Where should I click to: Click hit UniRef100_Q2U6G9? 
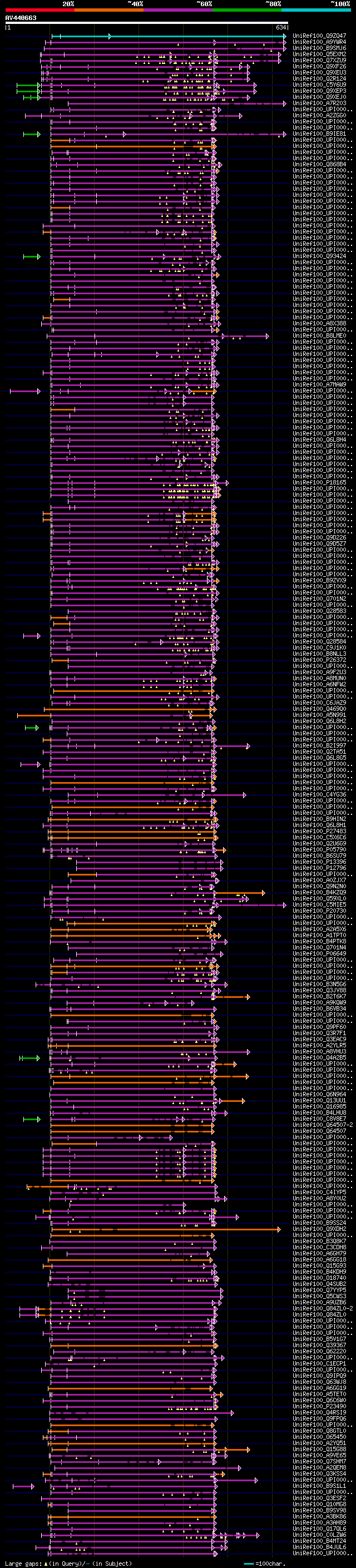point(319,844)
